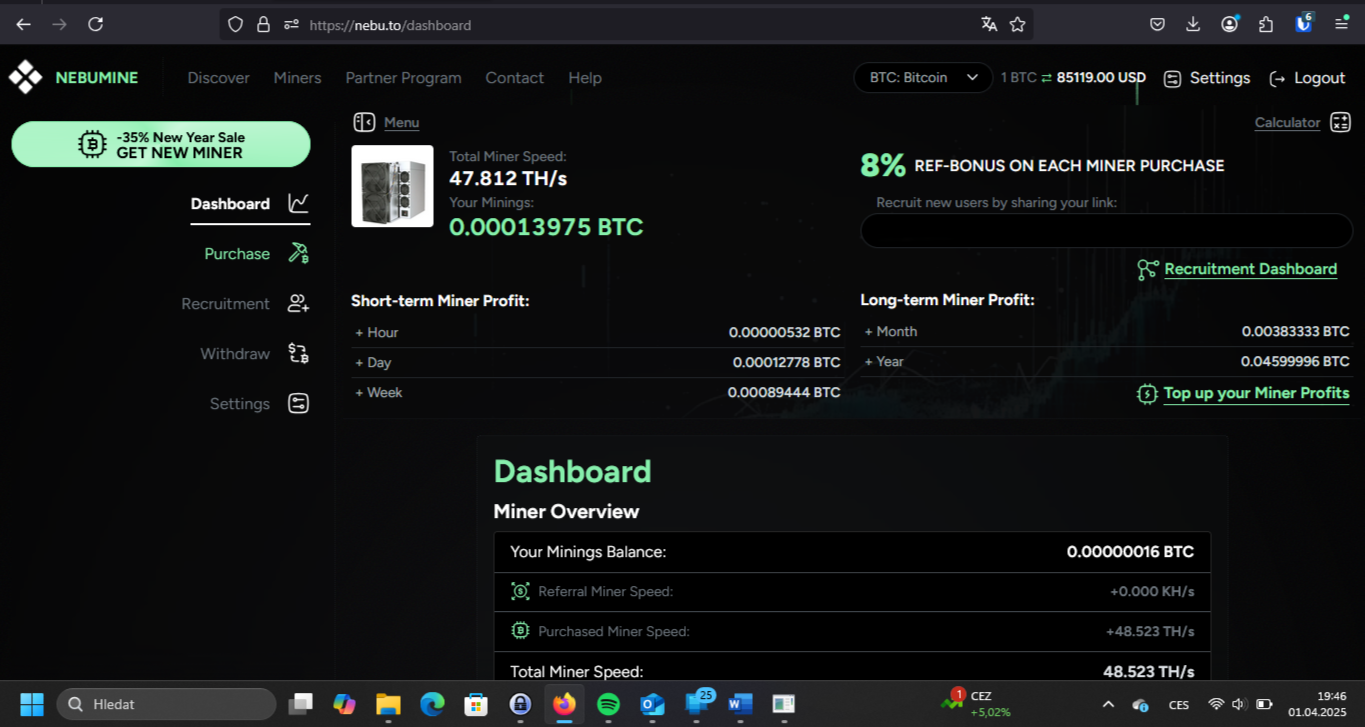Image resolution: width=1365 pixels, height=727 pixels.
Task: Click the Purchased Miner Speed icon
Action: pos(520,631)
